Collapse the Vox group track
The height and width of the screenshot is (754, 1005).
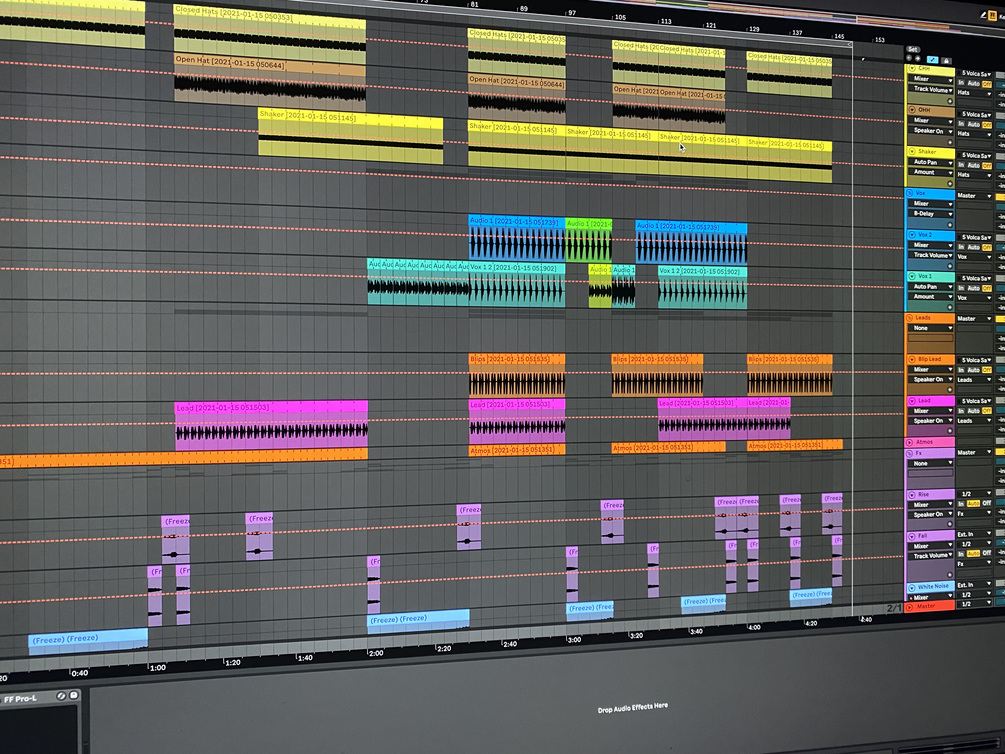coord(909,193)
